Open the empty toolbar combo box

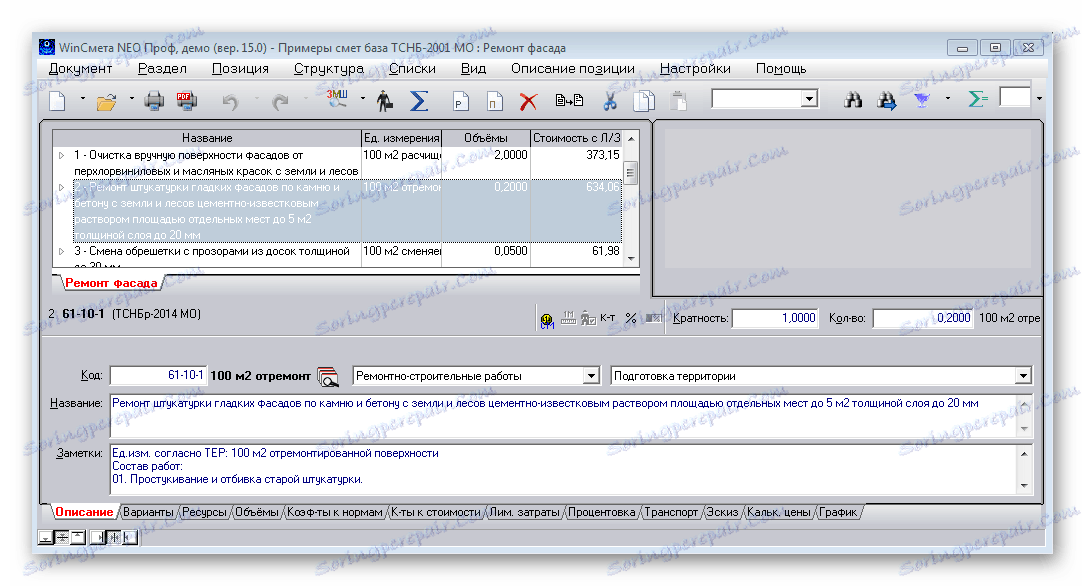[x=765, y=99]
